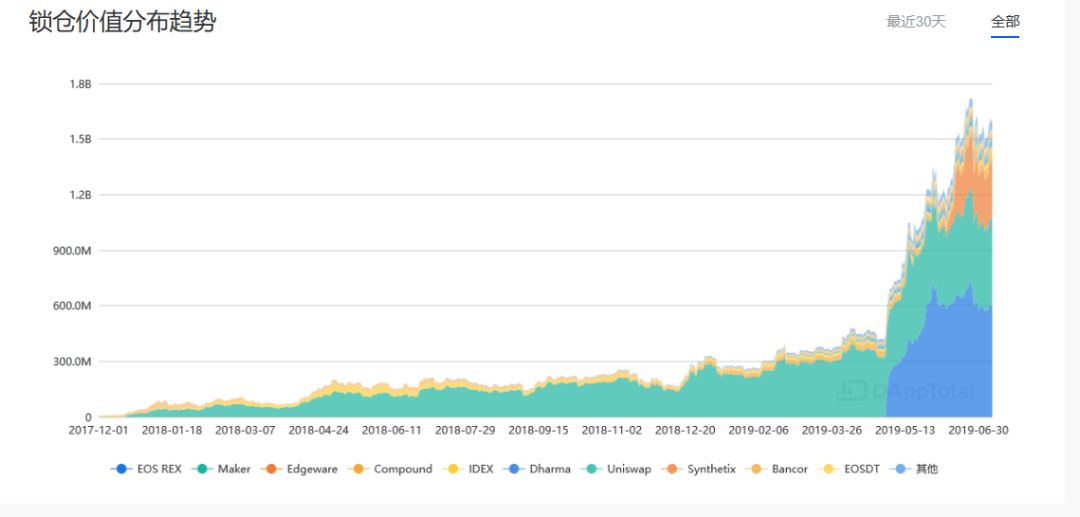1080x517 pixels.
Task: Toggle the Bancor legend series
Action: click(x=777, y=469)
